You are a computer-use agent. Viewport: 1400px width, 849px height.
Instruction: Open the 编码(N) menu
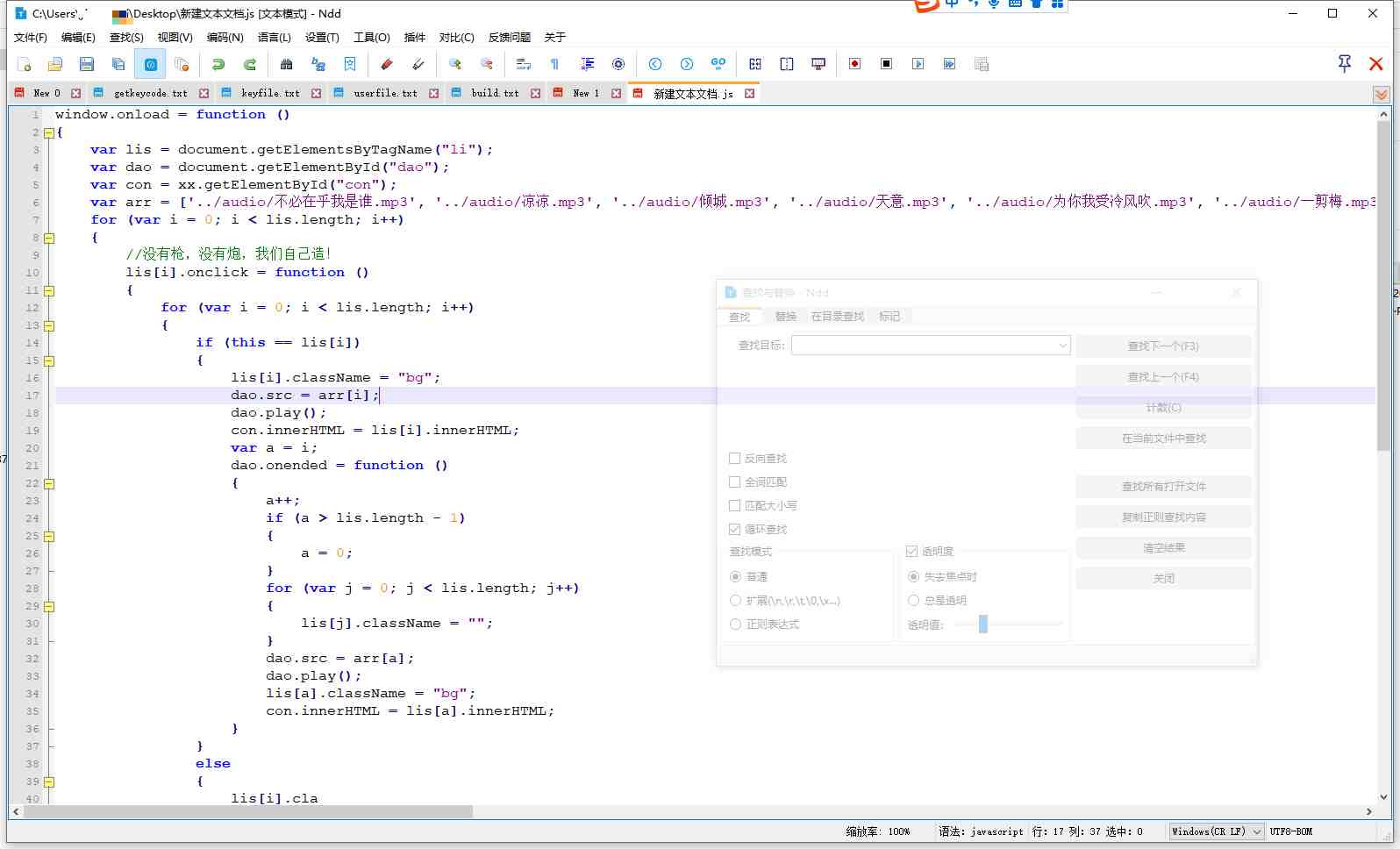click(225, 38)
